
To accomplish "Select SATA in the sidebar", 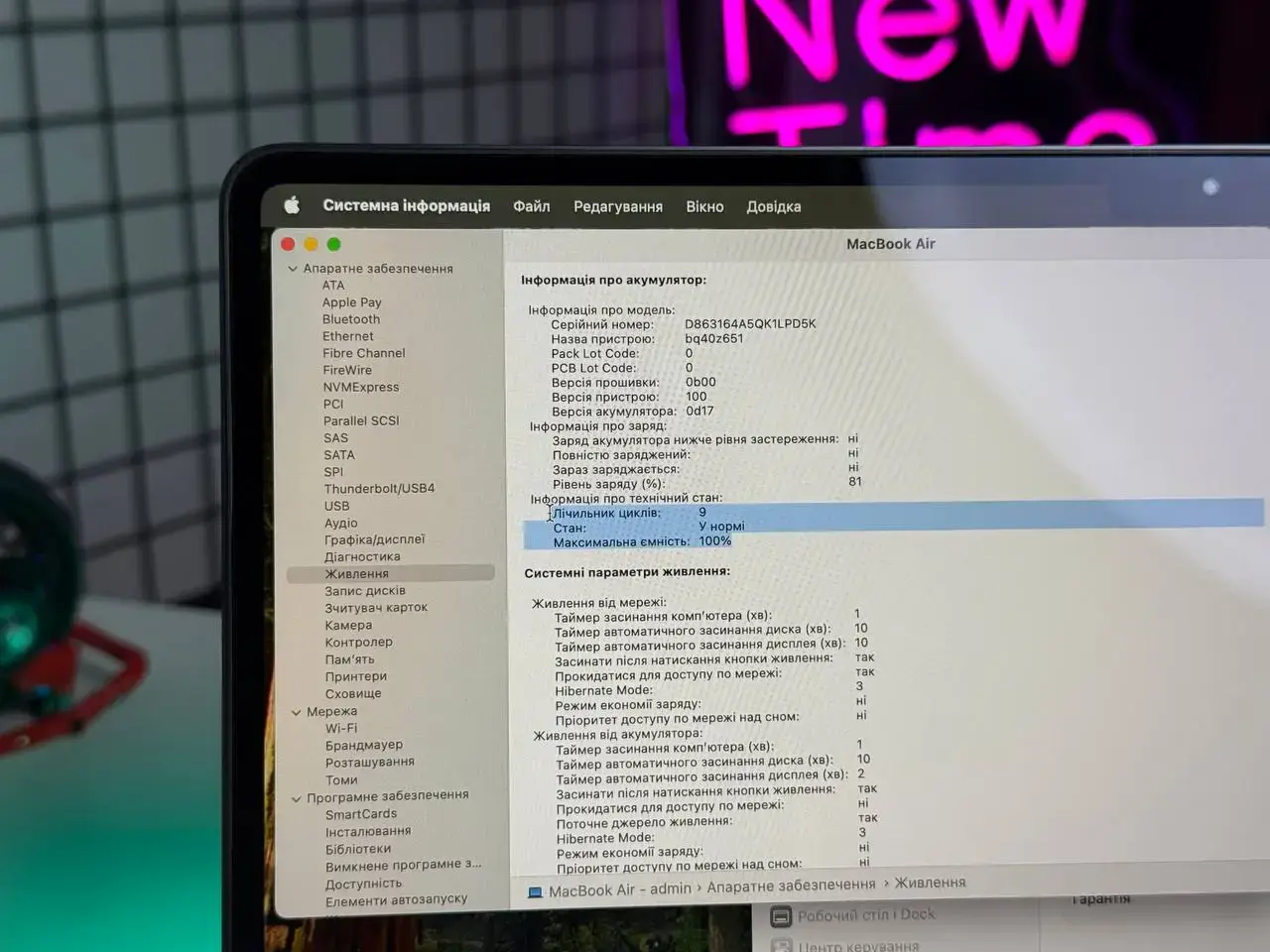I will point(339,455).
